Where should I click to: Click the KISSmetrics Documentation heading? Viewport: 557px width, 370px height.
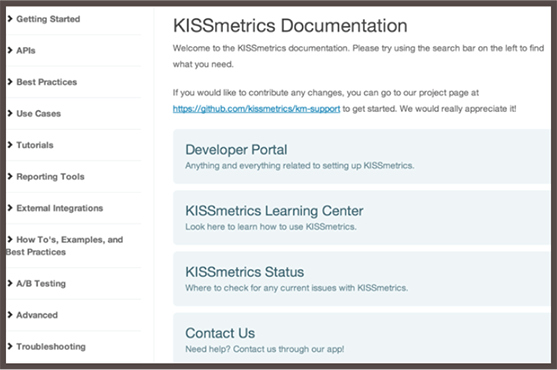(x=290, y=26)
